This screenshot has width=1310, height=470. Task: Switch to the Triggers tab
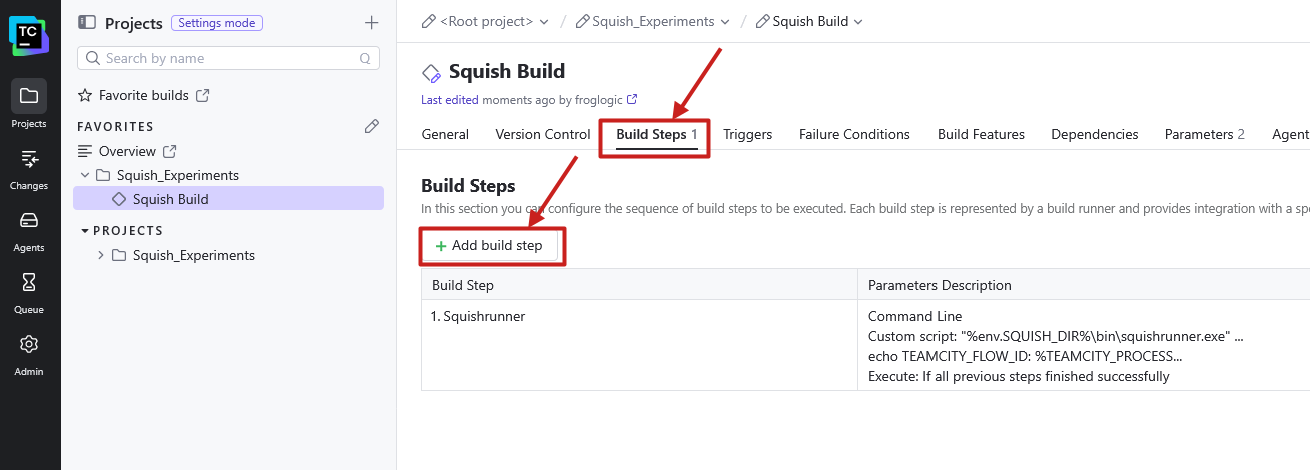coord(747,134)
